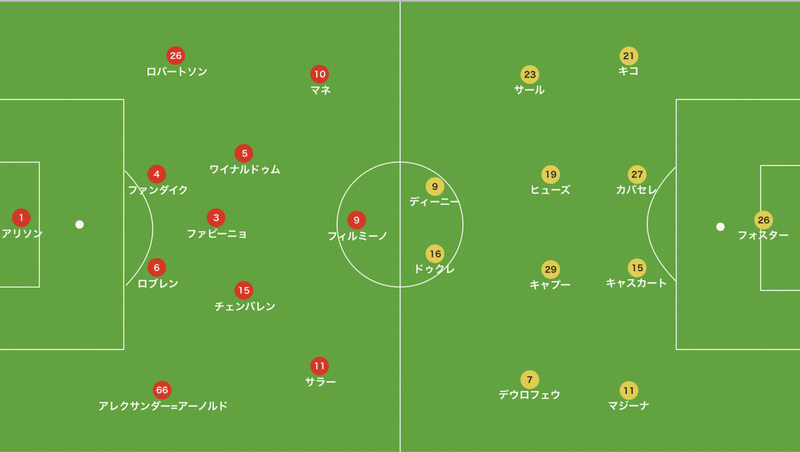Click yellow number 9 ディーニー marker
Screen dimensions: 800x452
click(435, 187)
